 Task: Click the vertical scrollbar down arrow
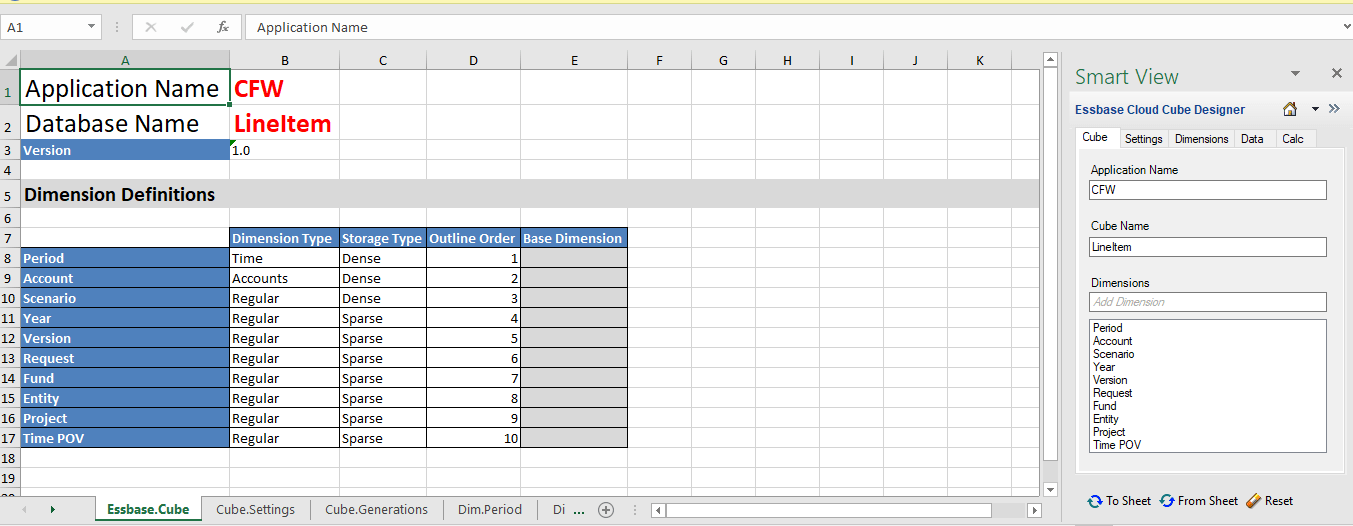1050,489
